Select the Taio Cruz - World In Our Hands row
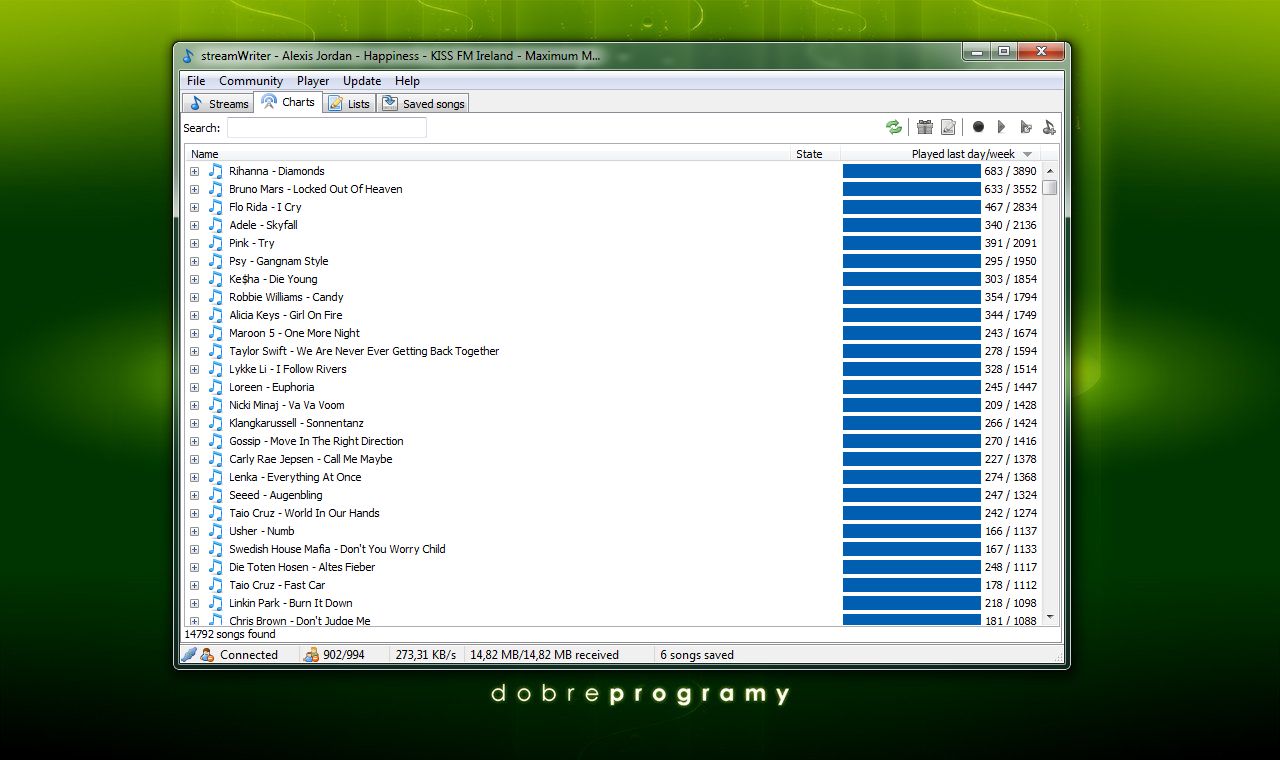Image resolution: width=1280 pixels, height=760 pixels. tap(613, 513)
